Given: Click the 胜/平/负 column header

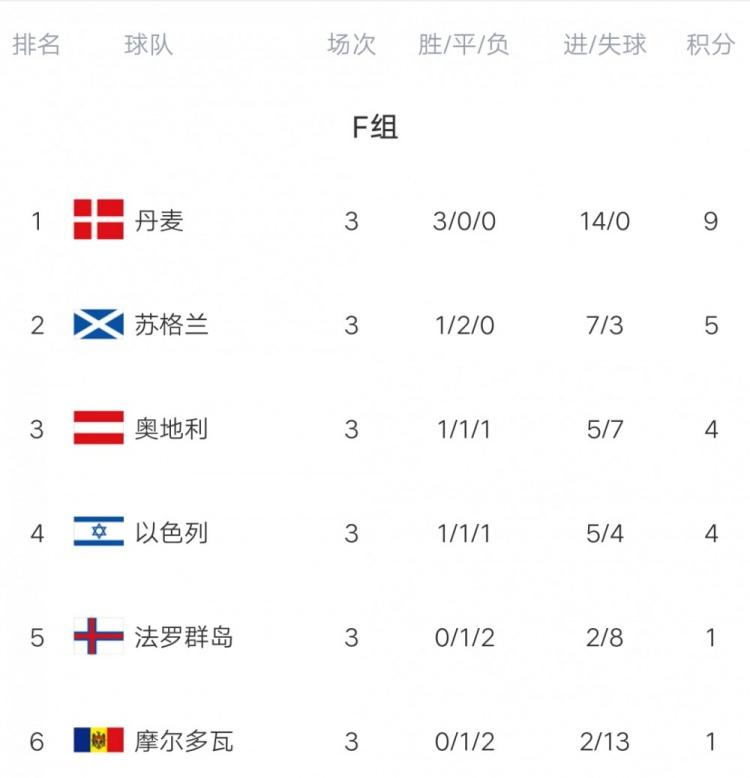Looking at the screenshot, I should coord(464,45).
